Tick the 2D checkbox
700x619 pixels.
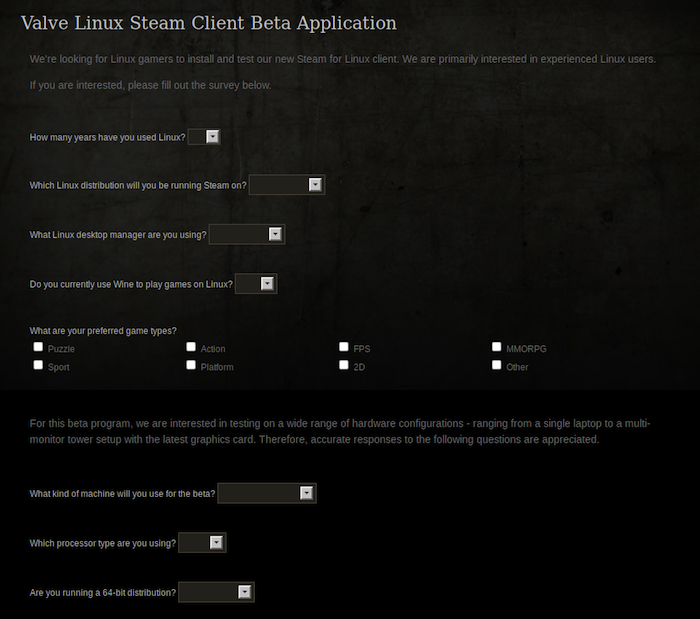click(x=344, y=365)
